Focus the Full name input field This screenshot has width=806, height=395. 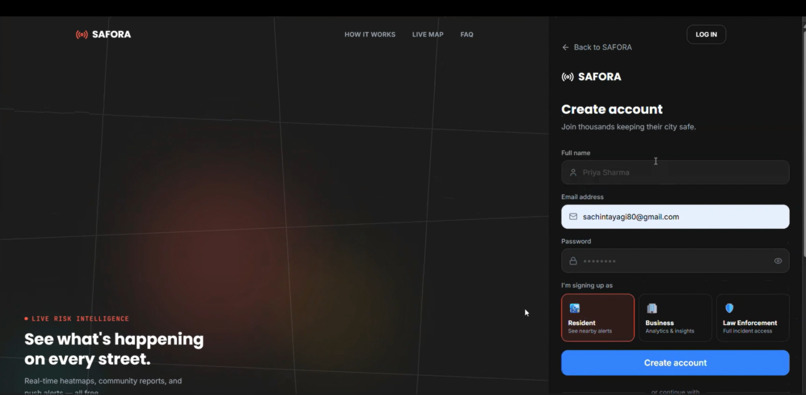point(675,172)
